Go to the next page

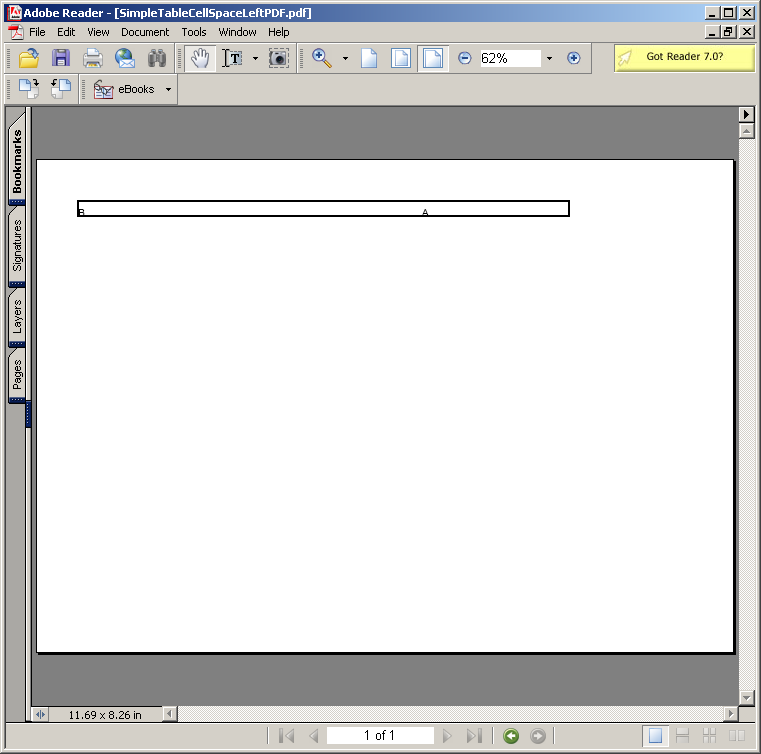tap(447, 736)
